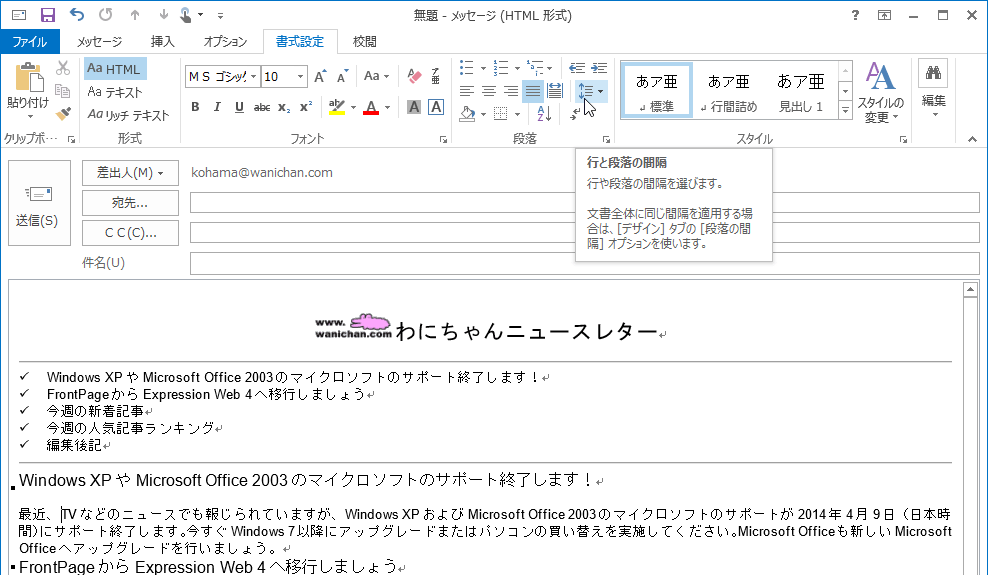Align text right in paragraph group
The width and height of the screenshot is (988, 575).
(510, 91)
